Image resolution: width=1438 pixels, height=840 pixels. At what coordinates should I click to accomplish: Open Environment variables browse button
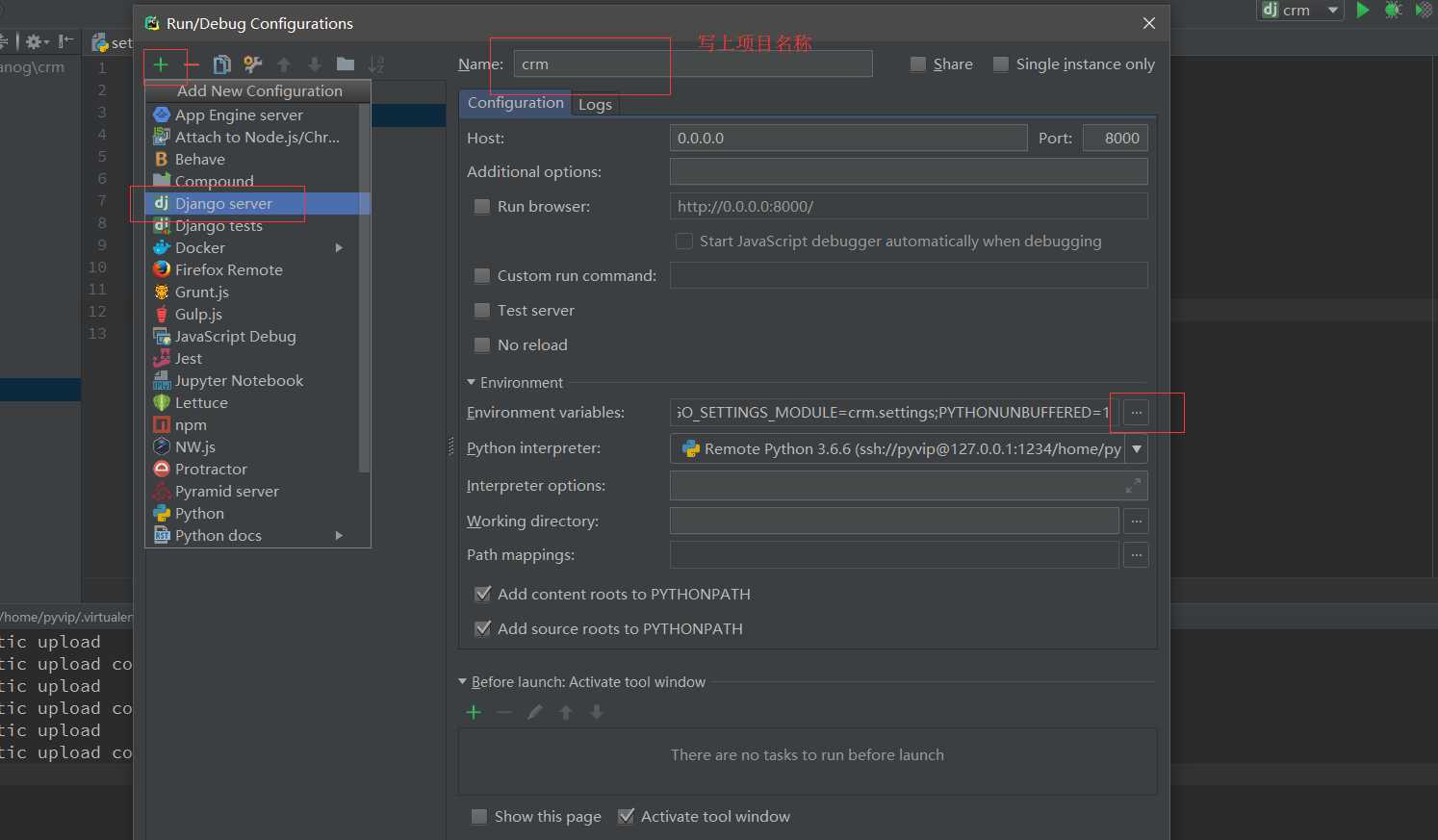pyautogui.click(x=1137, y=413)
